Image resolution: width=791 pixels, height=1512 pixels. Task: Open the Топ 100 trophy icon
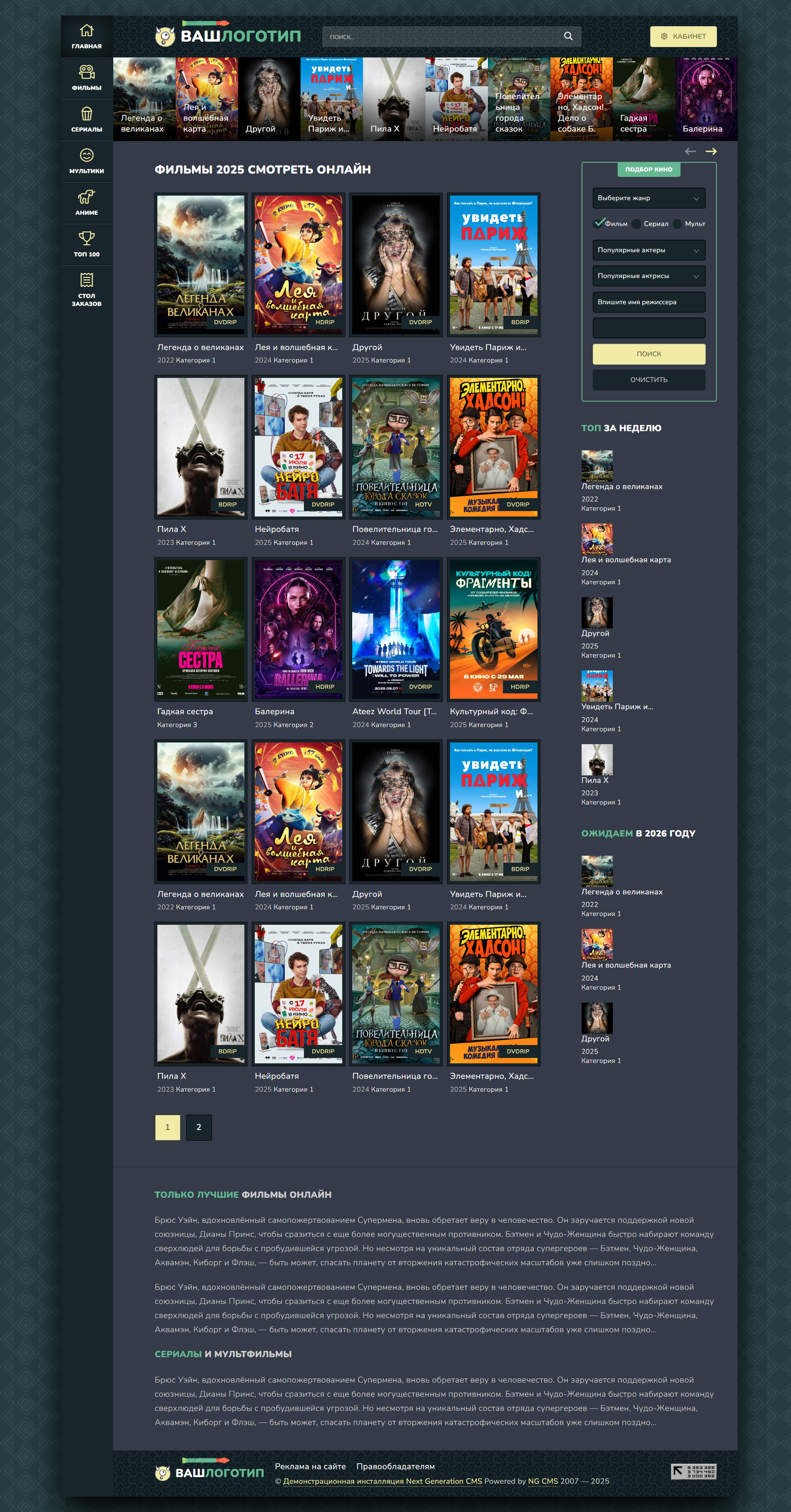pos(86,238)
